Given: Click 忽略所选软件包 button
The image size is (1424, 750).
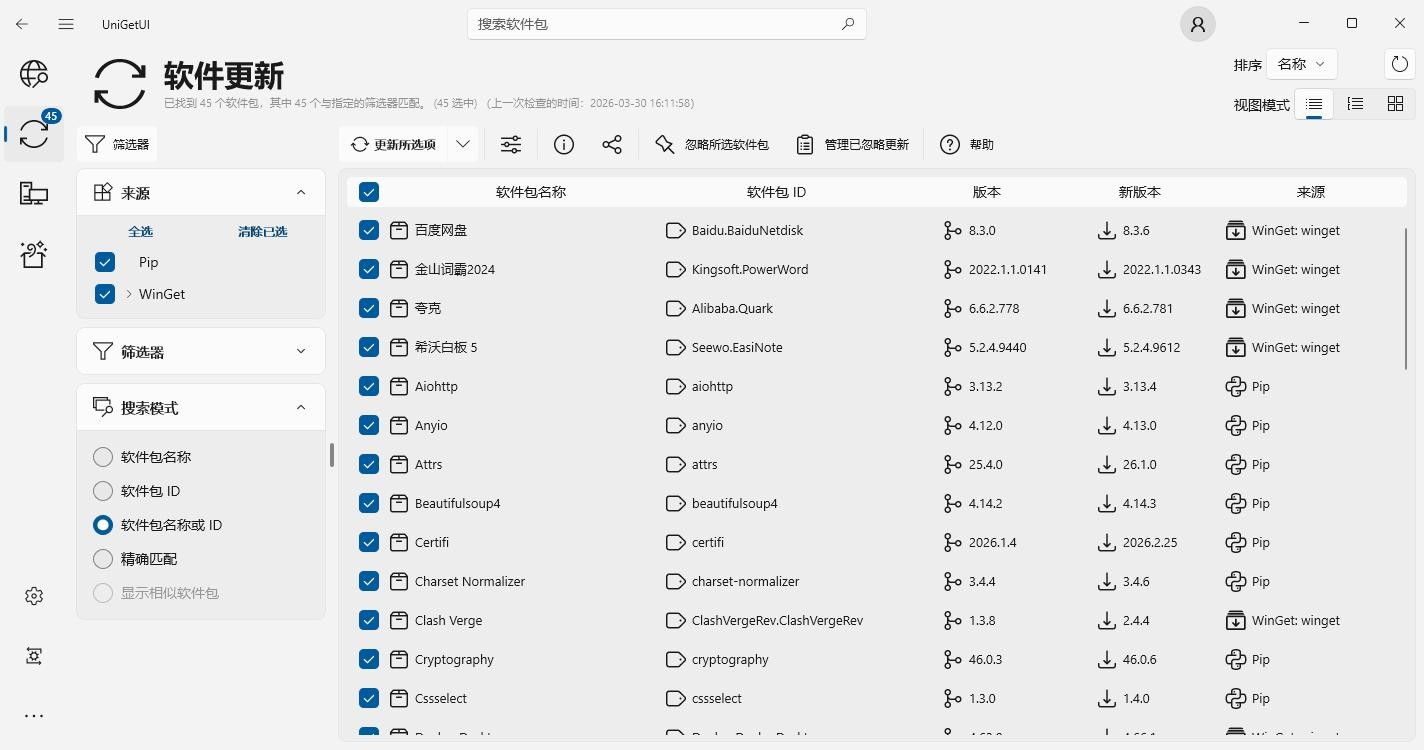Looking at the screenshot, I should pos(712,145).
